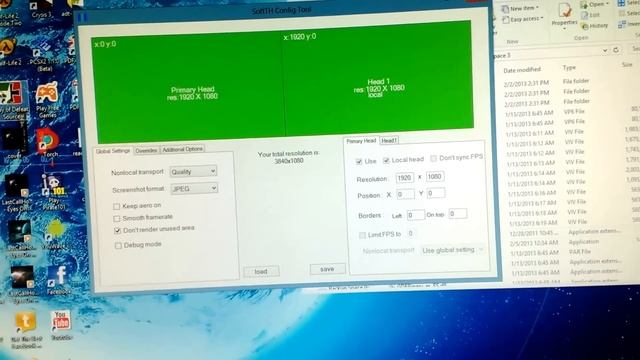Sort by Size column in Explorer

click(627, 65)
